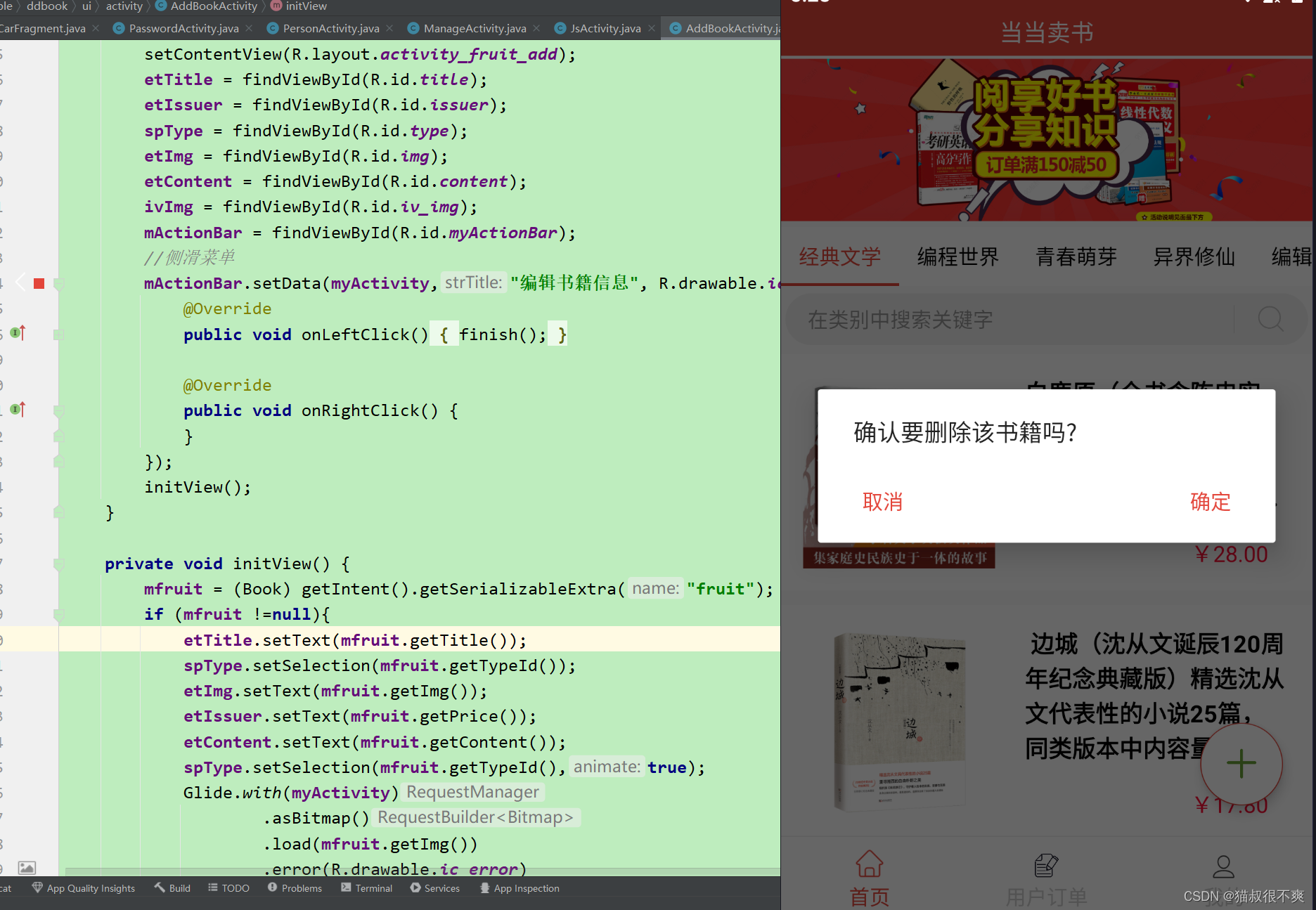1316x910 pixels.
Task: Close the PasswordActivity.java tab
Action: 249,28
